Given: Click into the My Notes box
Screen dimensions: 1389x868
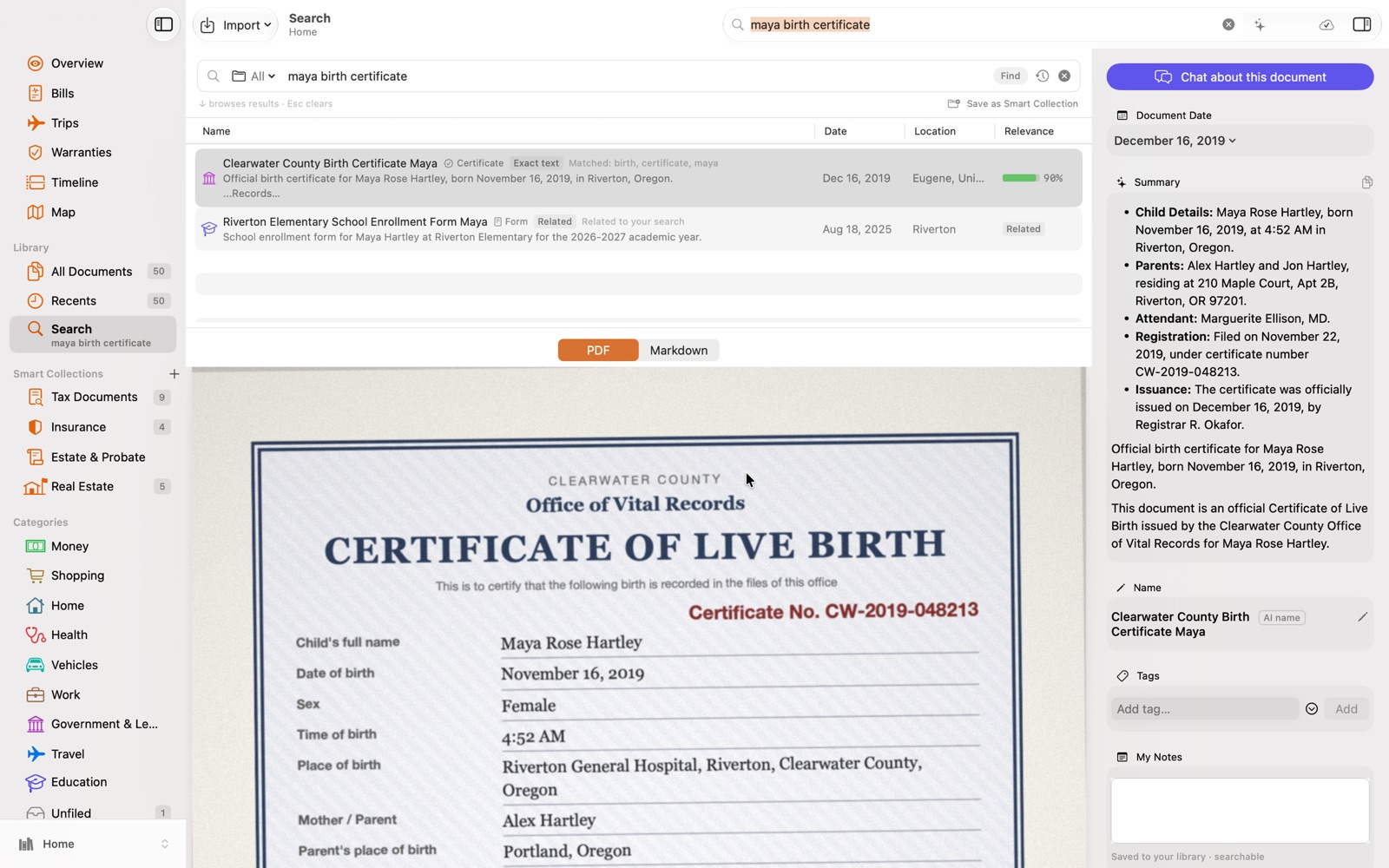Looking at the screenshot, I should pyautogui.click(x=1240, y=811).
